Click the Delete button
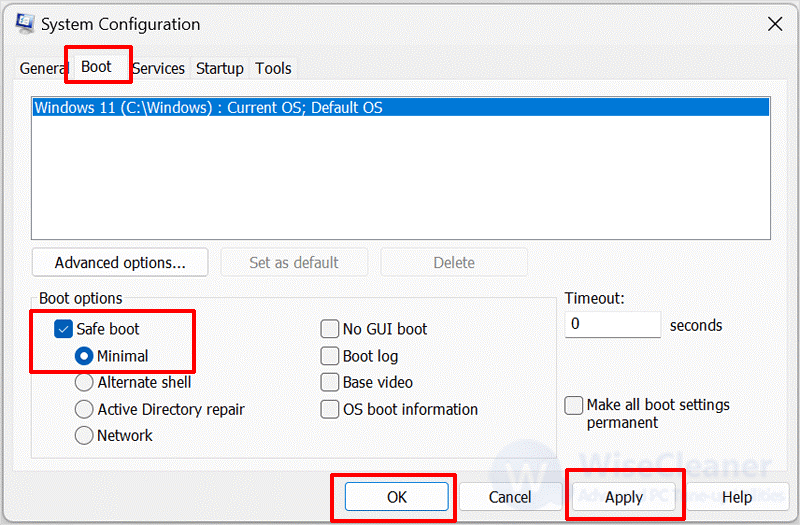Screen dimensions: 800x525 [454, 262]
